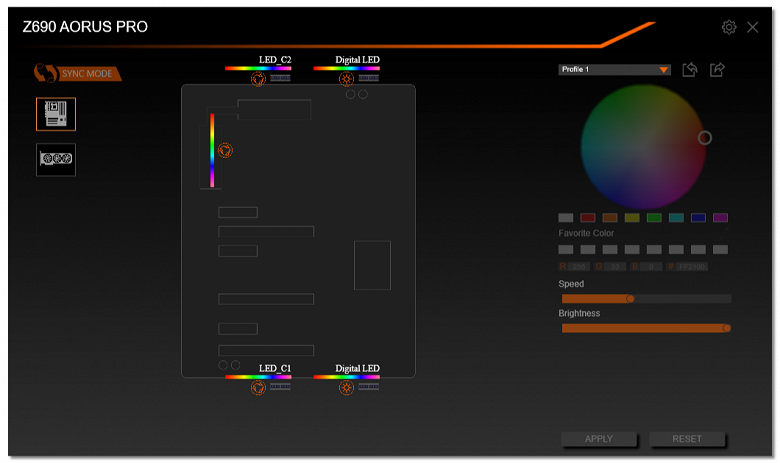Click the LED_C1 header icon

(258, 387)
